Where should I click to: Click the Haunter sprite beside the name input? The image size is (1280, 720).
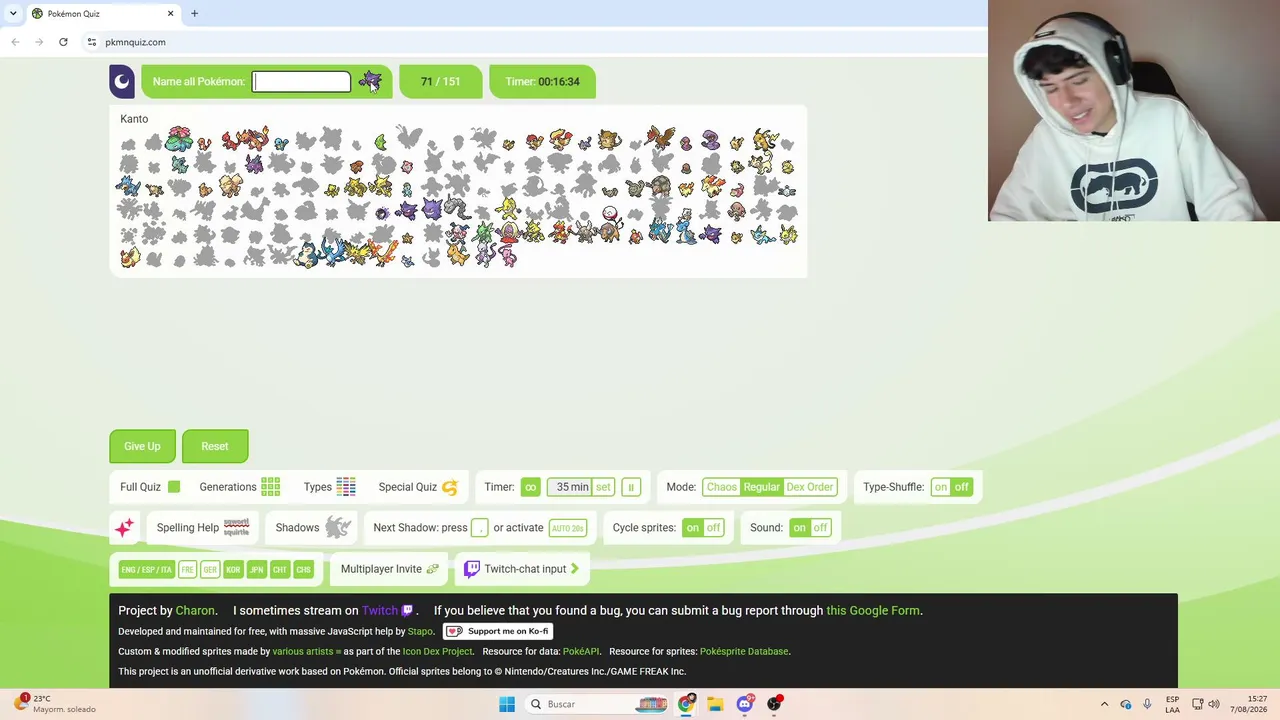[371, 81]
